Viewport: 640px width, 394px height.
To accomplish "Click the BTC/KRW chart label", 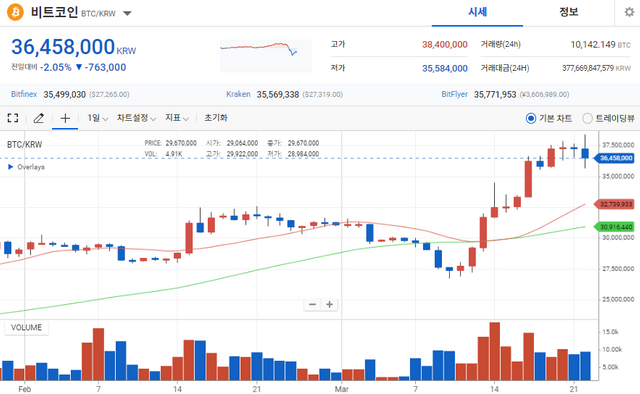I will click(x=24, y=145).
